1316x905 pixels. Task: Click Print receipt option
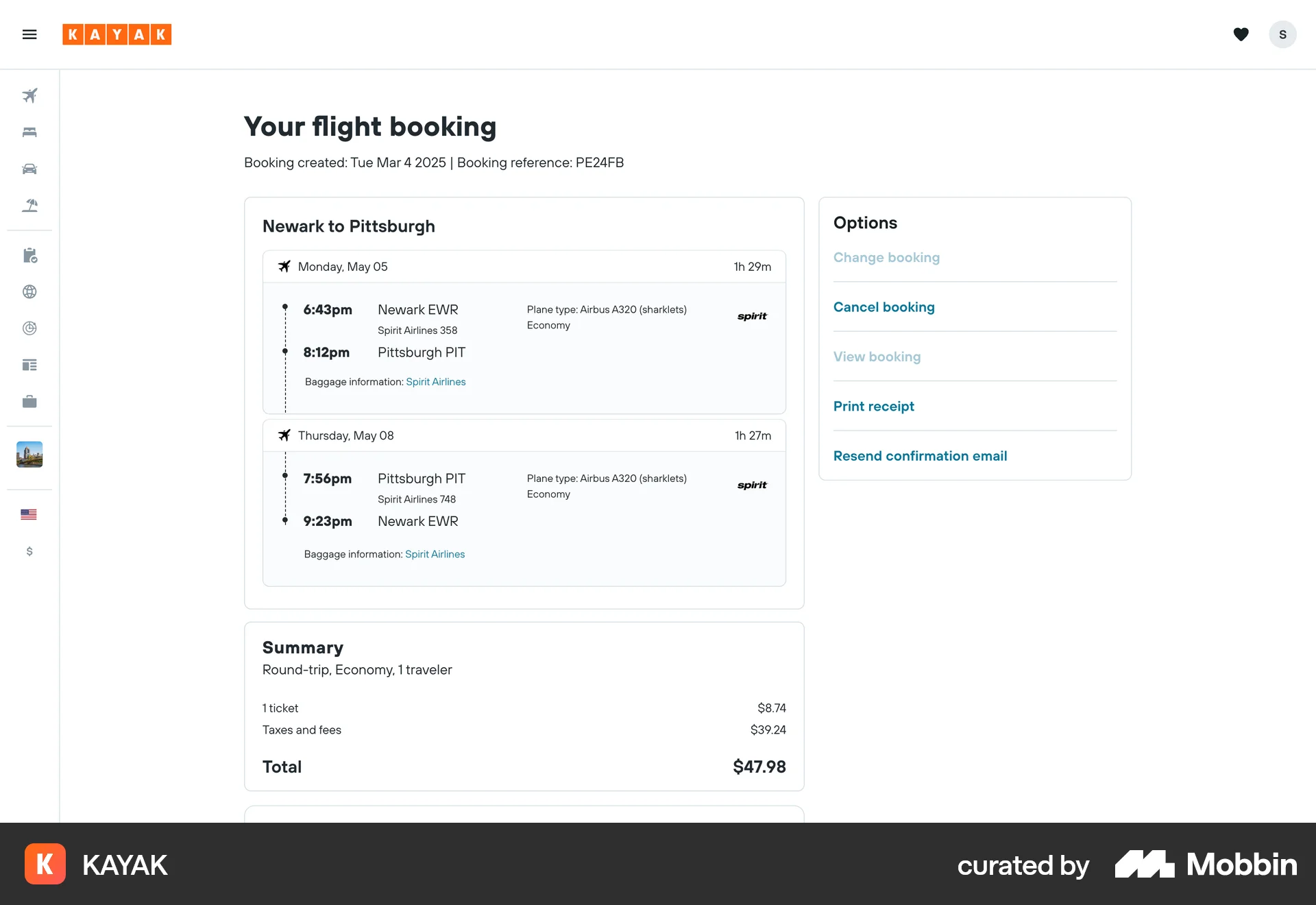[873, 407]
